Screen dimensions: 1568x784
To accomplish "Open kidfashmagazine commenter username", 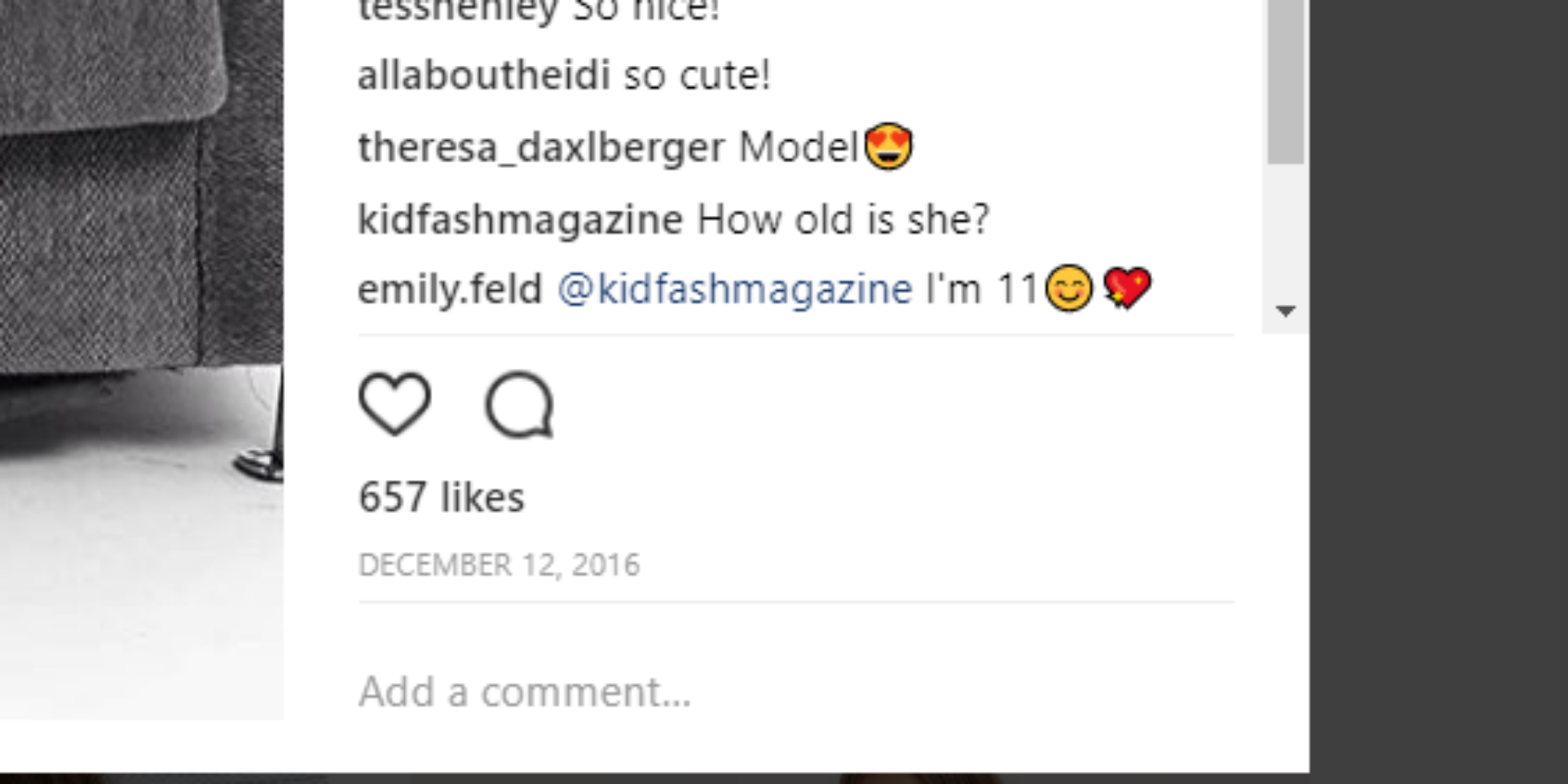I will pos(520,220).
